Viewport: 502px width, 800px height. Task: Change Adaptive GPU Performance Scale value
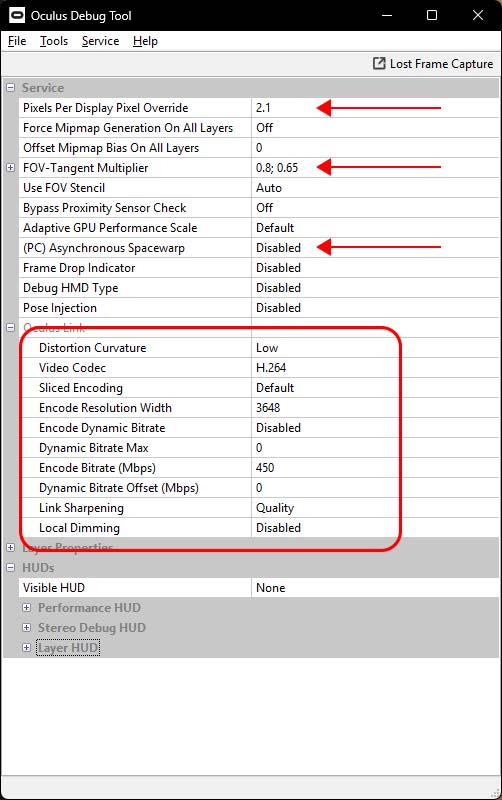(375, 228)
